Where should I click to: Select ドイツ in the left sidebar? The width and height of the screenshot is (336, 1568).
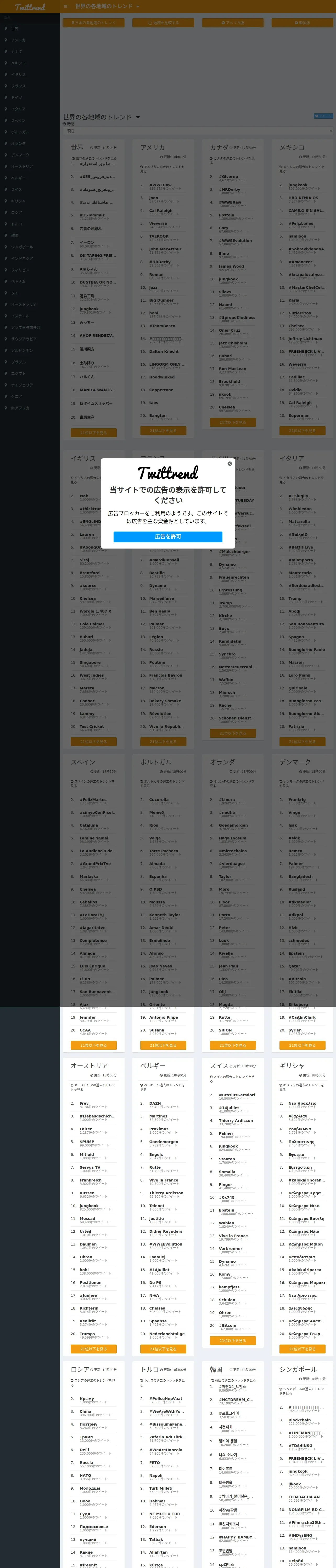click(x=16, y=97)
